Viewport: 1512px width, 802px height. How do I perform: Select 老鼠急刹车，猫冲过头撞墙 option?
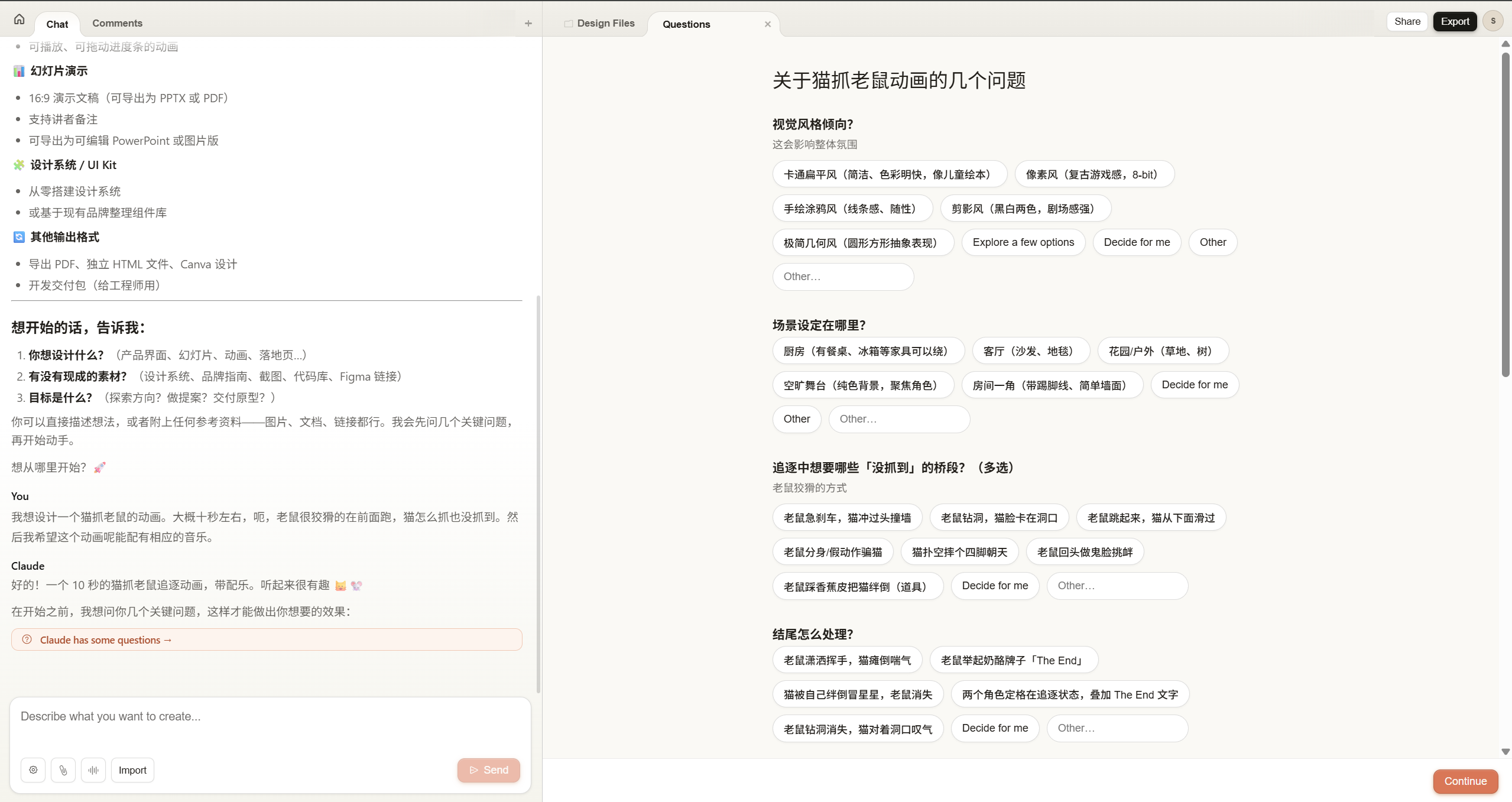coord(847,518)
